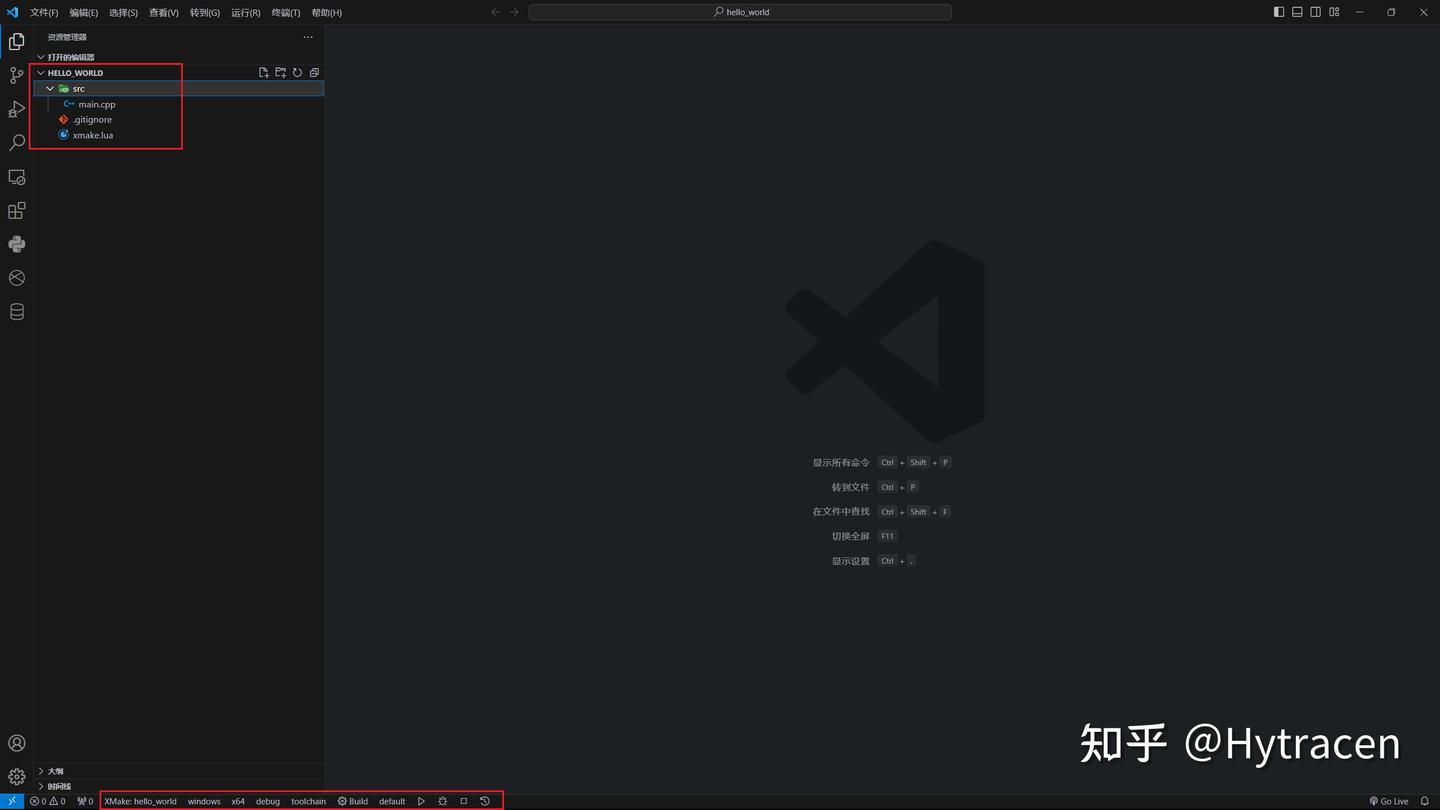Open the Search view in sidebar
Screen dimensions: 1440x810
point(16,142)
